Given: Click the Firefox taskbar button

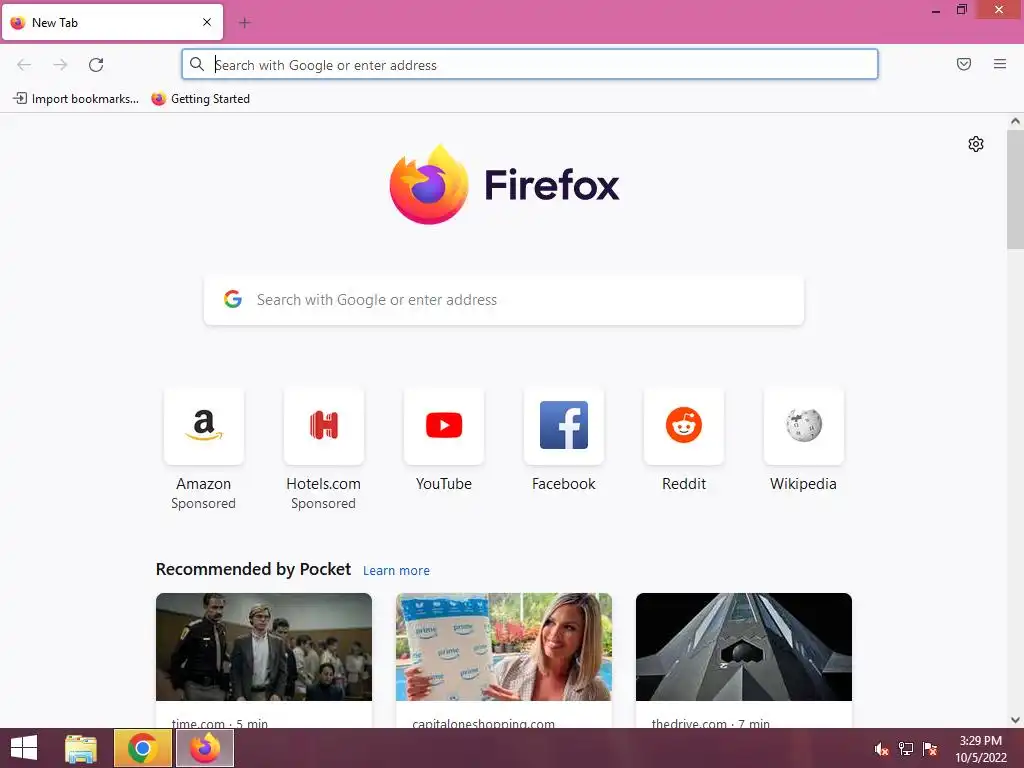Looking at the screenshot, I should pyautogui.click(x=205, y=748).
